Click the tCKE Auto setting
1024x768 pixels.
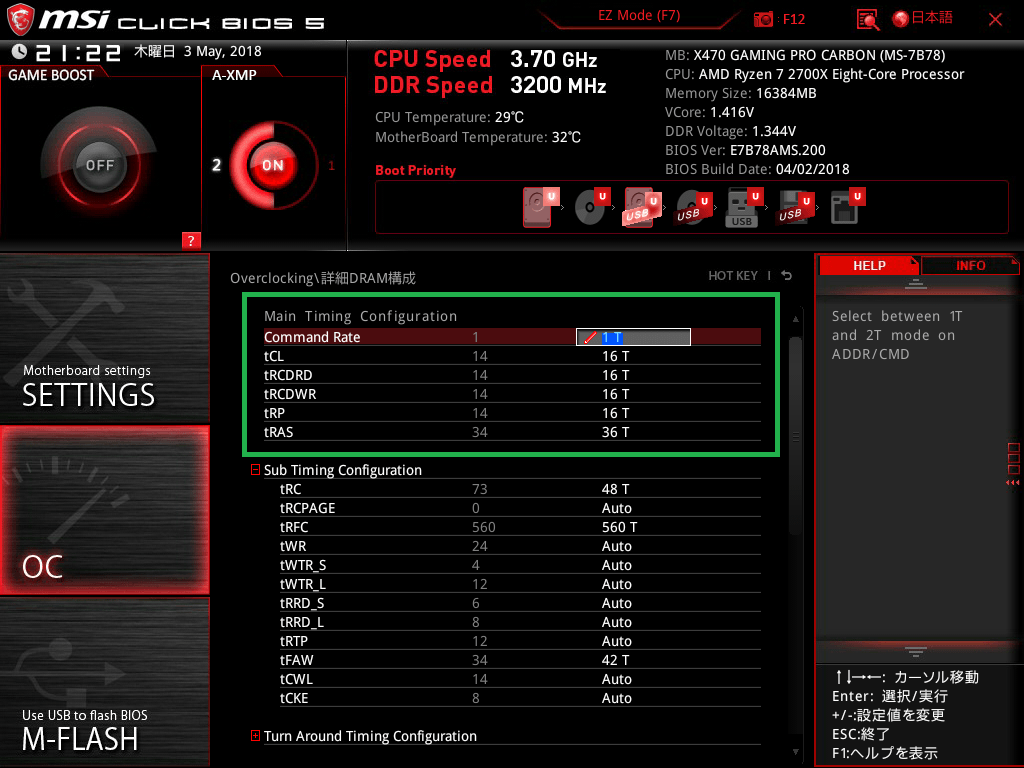[616, 698]
